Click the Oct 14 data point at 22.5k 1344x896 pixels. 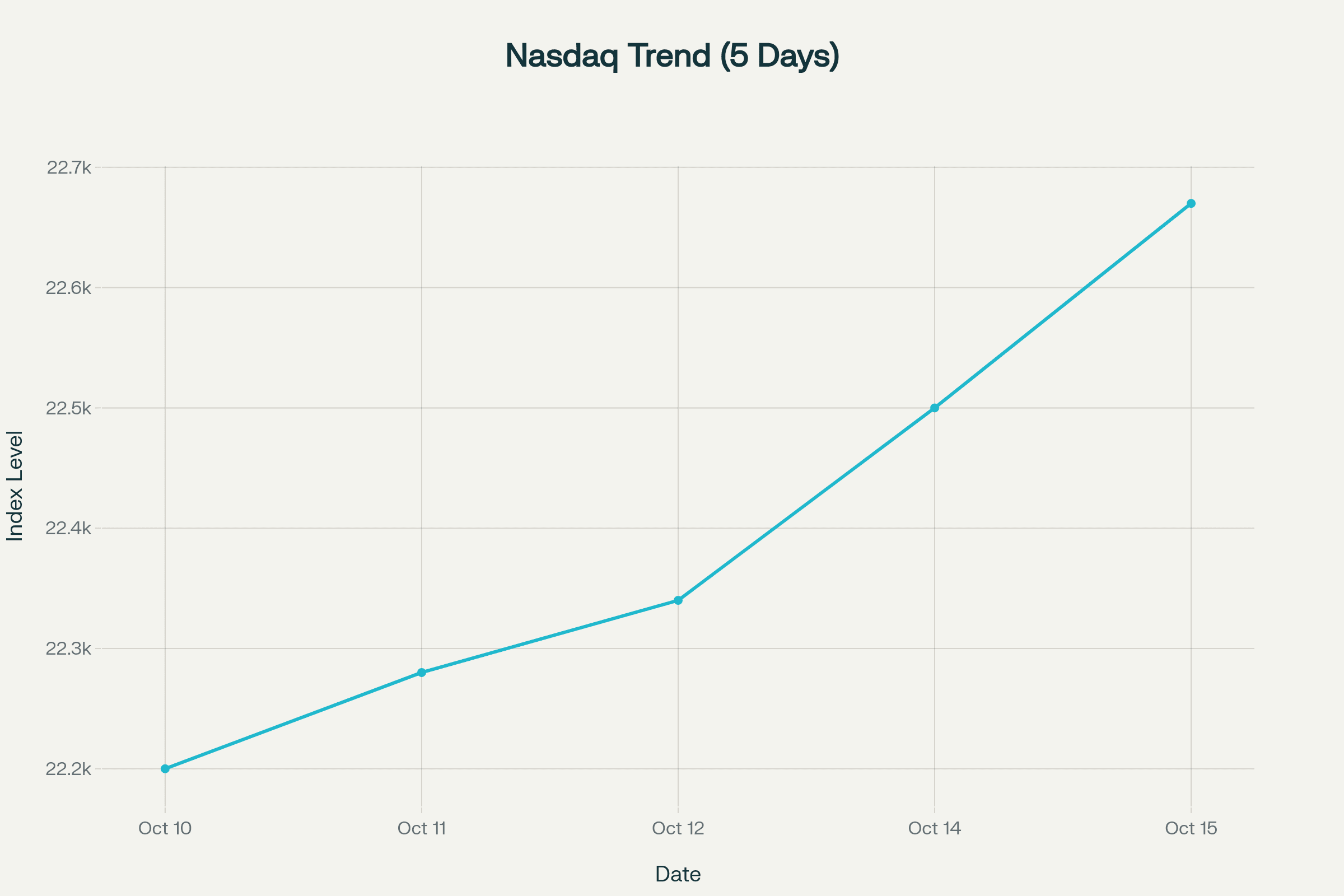click(935, 408)
